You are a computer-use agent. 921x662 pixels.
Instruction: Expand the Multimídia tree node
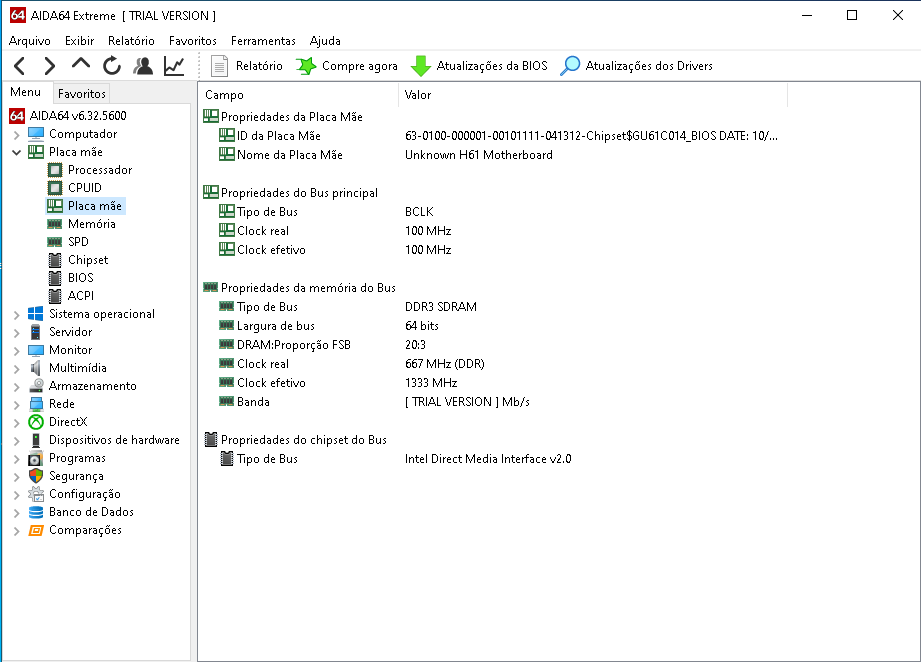[16, 369]
